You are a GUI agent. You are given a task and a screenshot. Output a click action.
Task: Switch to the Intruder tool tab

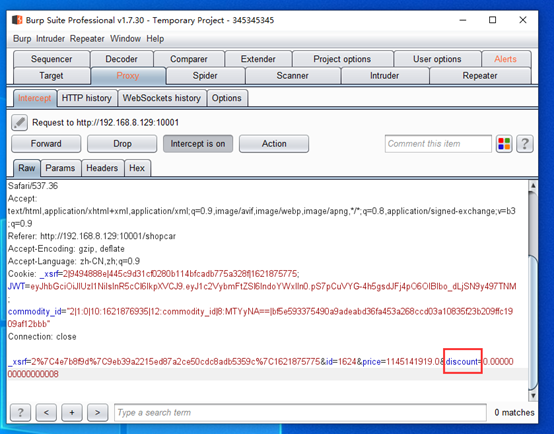[x=385, y=76]
